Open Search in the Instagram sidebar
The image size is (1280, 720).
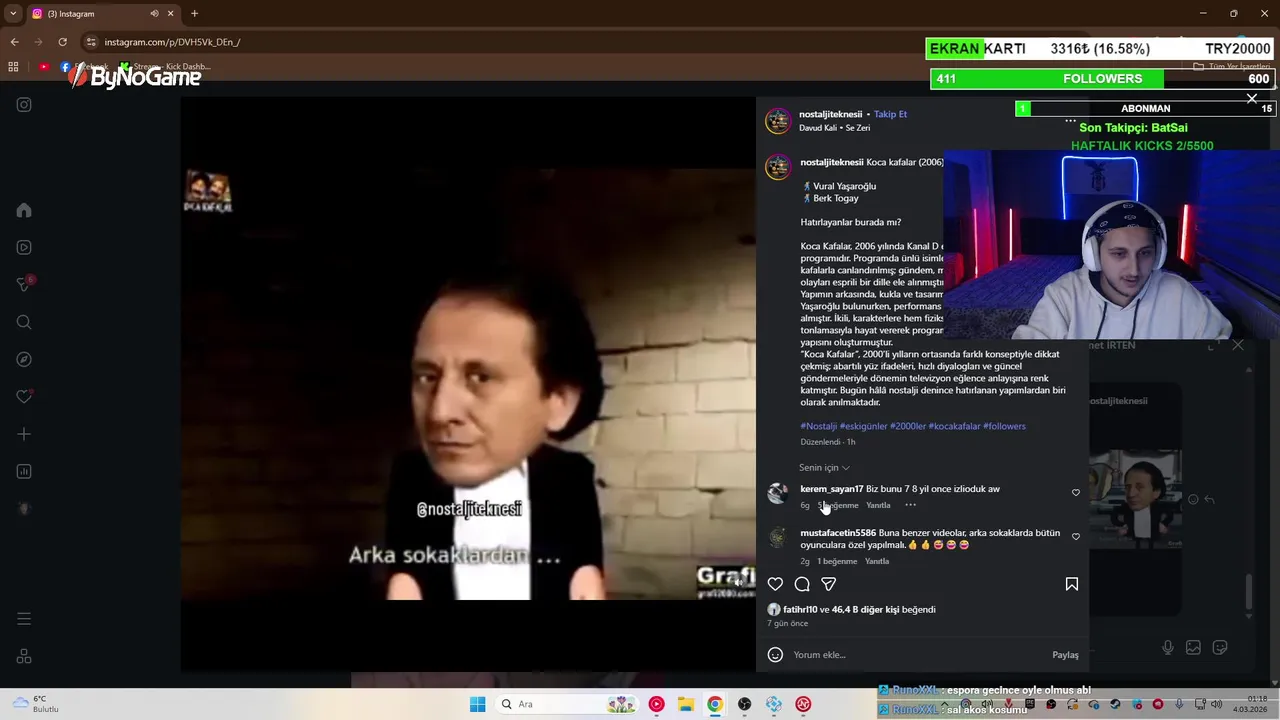point(24,322)
